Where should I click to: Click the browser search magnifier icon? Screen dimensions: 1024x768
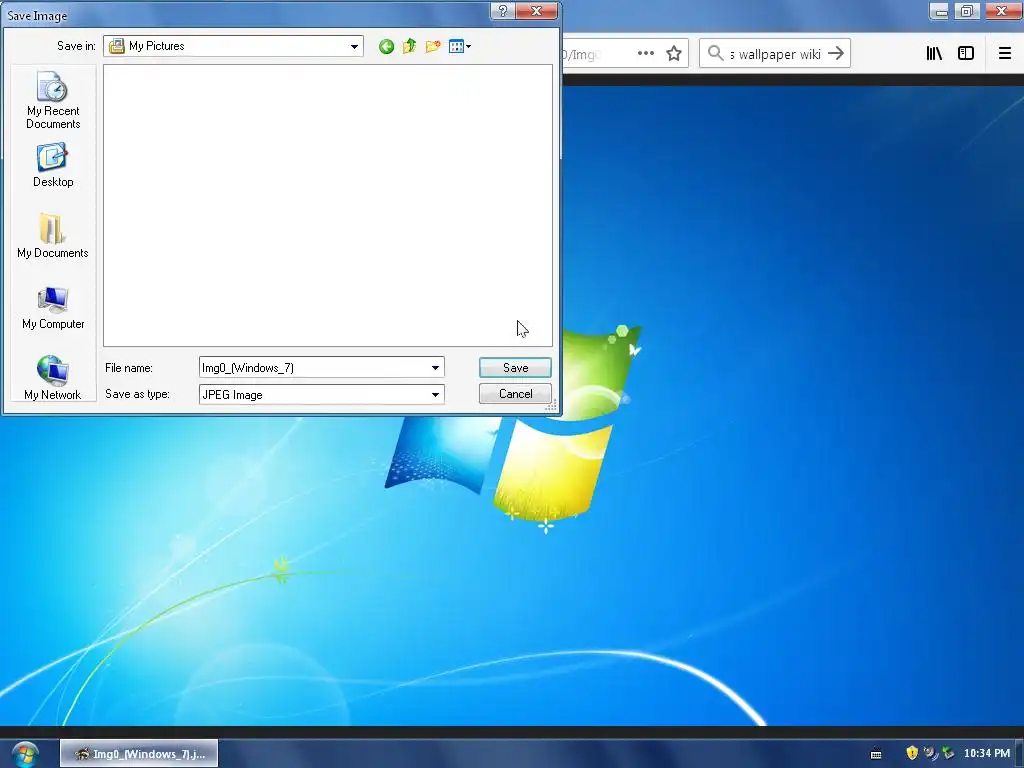tap(716, 53)
